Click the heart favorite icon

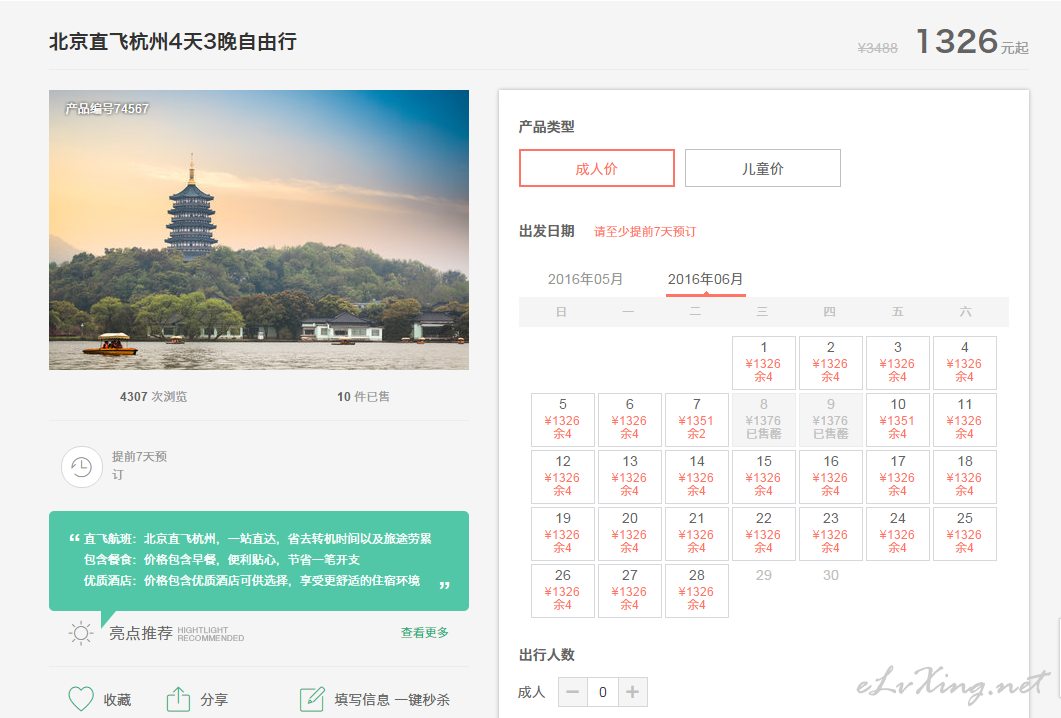click(x=81, y=698)
